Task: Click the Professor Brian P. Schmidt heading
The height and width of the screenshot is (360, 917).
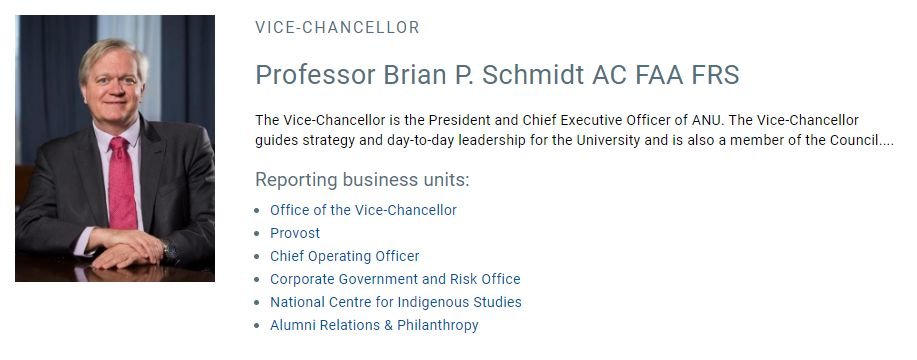Action: pyautogui.click(x=497, y=75)
